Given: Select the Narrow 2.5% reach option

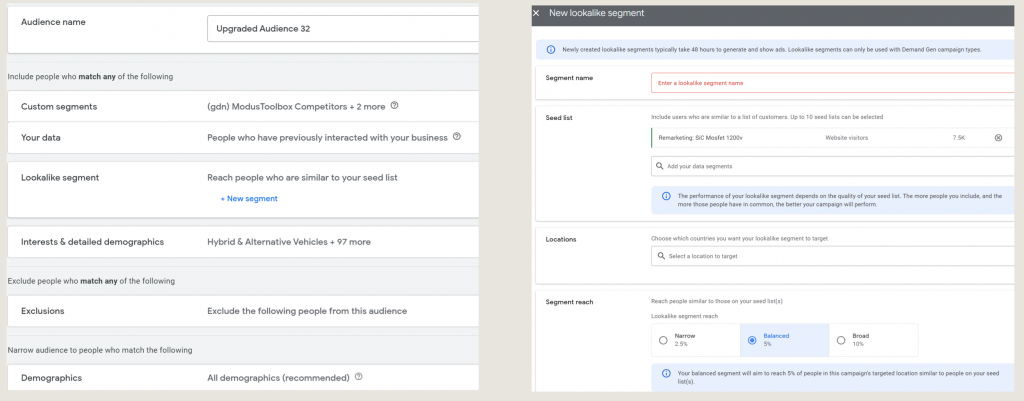Looking at the screenshot, I should pyautogui.click(x=664, y=340).
